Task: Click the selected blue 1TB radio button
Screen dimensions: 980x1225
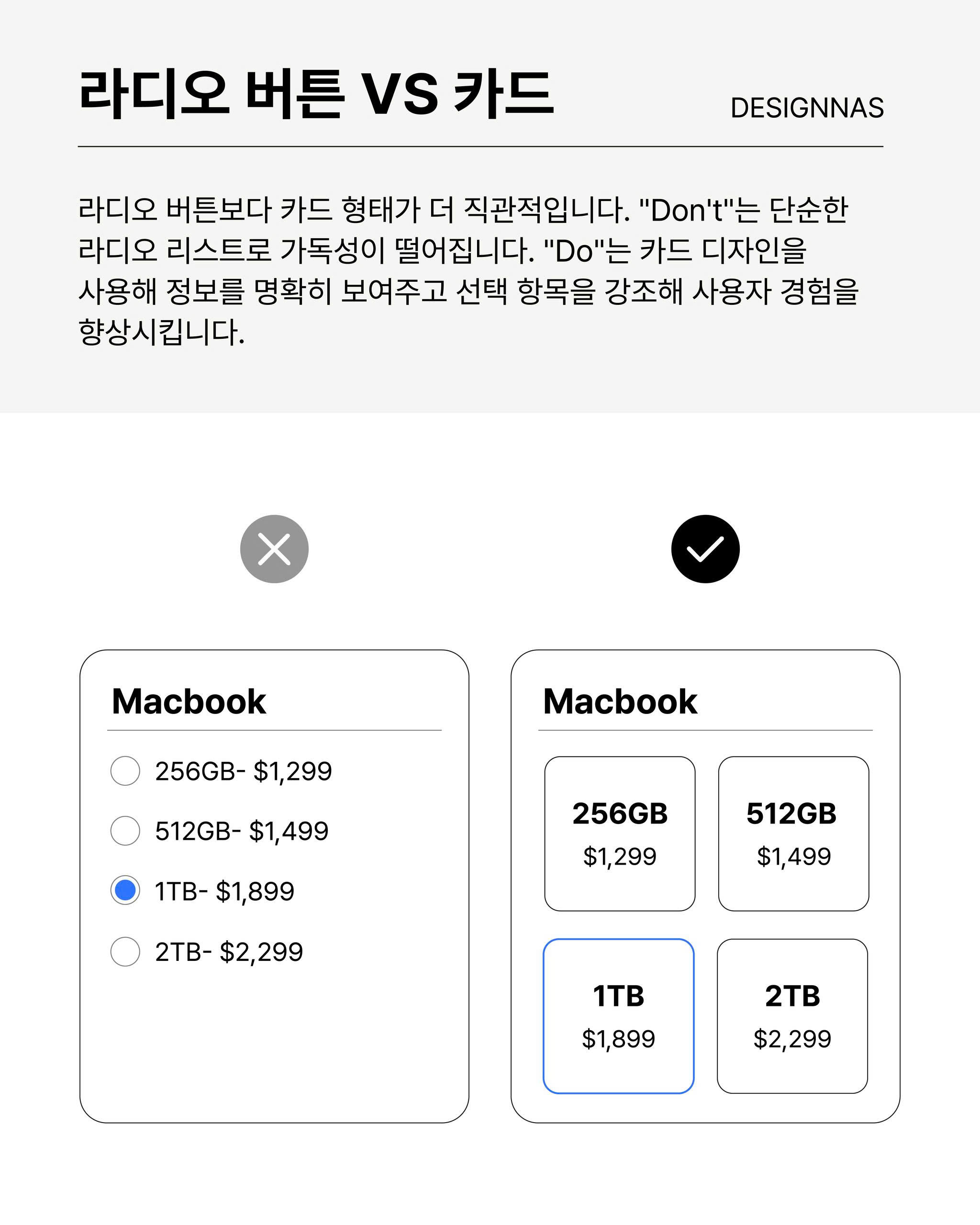Action: pos(125,891)
